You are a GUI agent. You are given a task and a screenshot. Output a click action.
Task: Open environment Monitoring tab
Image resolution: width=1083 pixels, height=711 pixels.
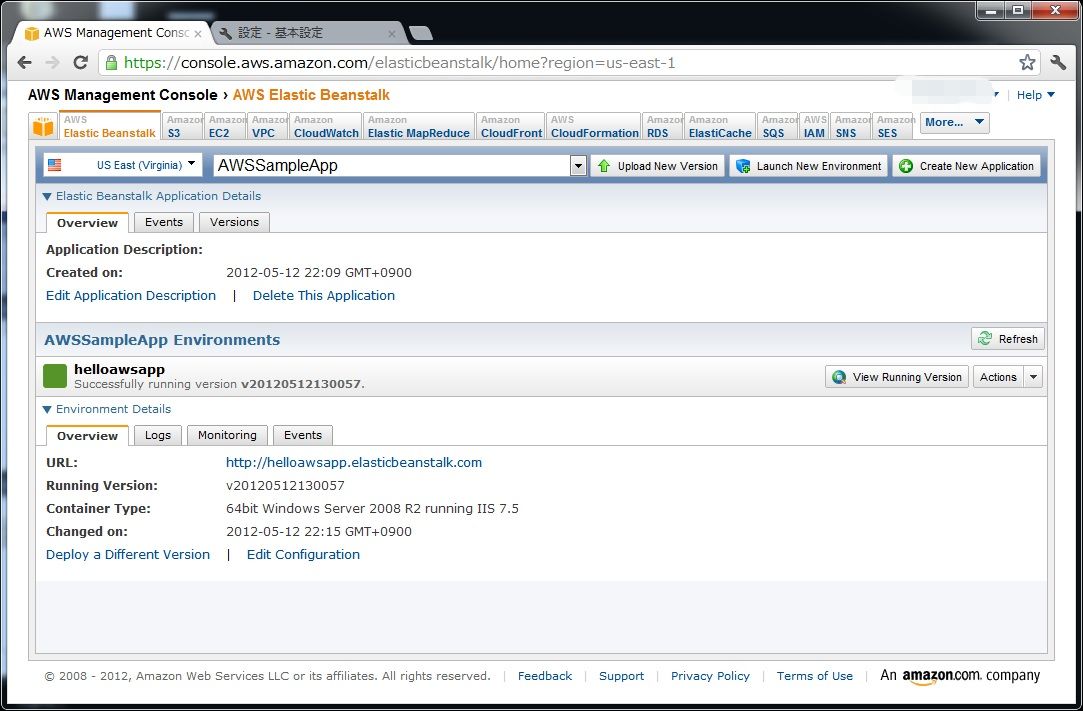click(227, 435)
